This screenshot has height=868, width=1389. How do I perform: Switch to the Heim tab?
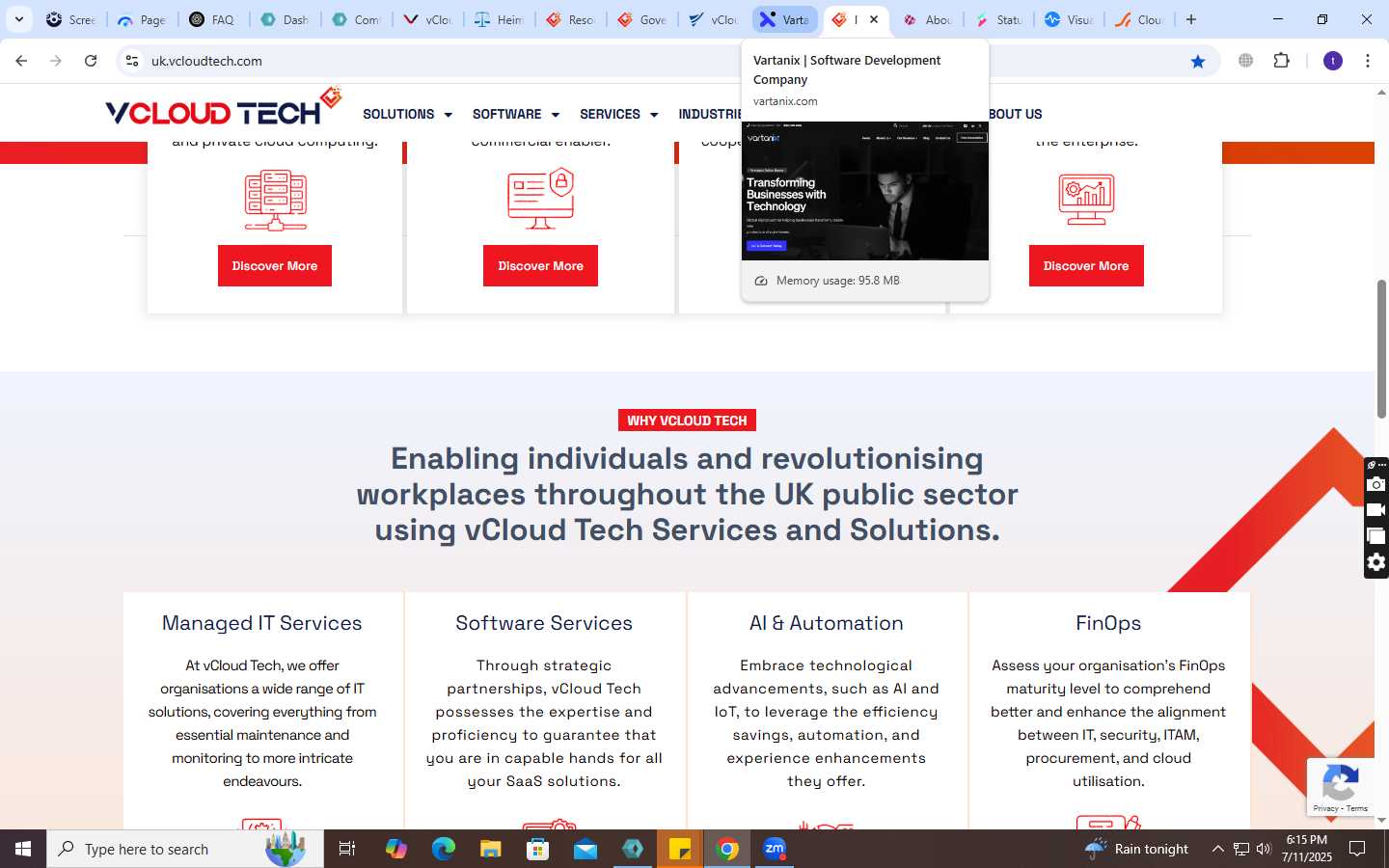(x=499, y=19)
